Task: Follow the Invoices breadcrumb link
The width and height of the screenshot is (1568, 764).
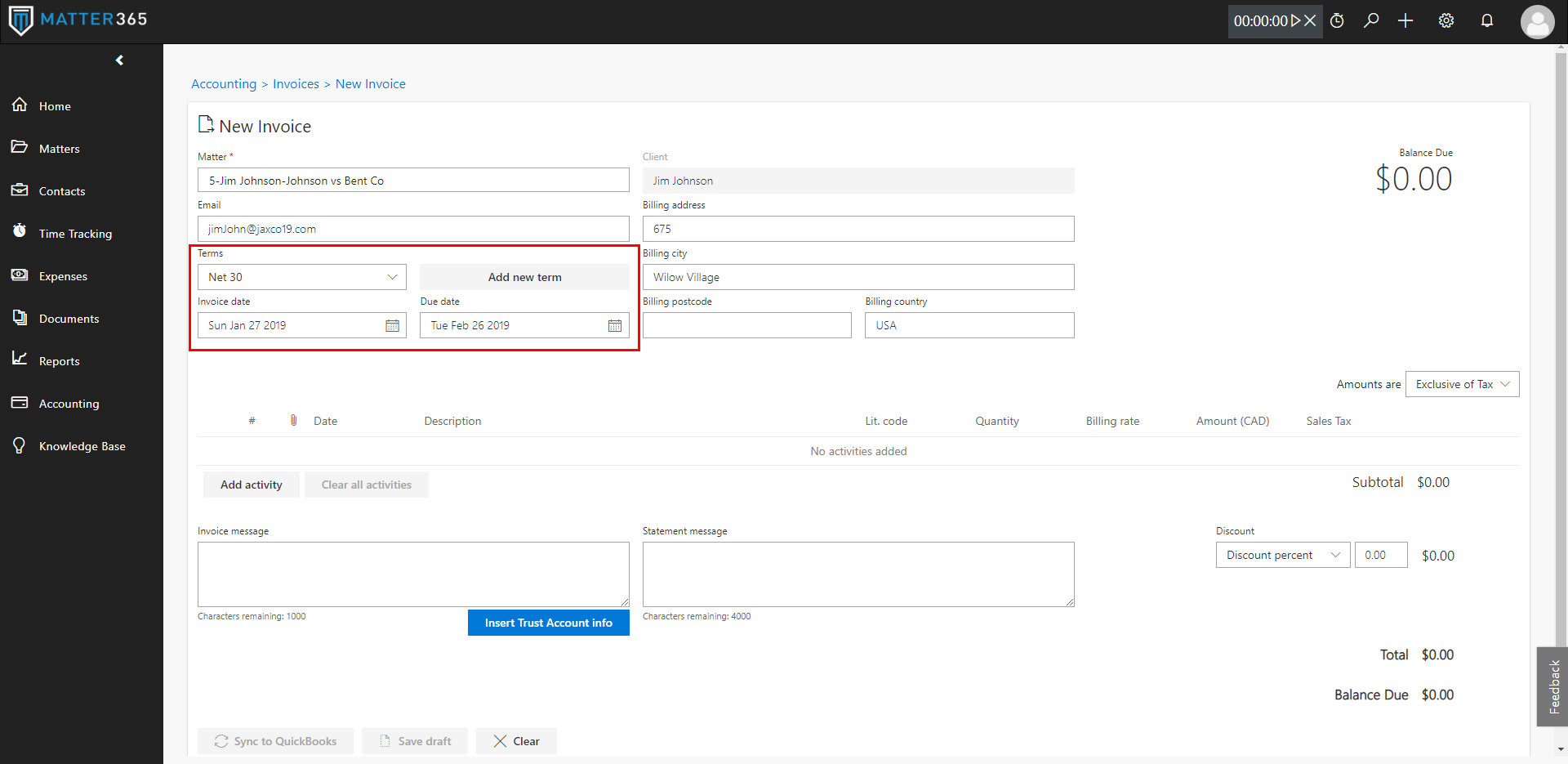Action: pyautogui.click(x=296, y=84)
